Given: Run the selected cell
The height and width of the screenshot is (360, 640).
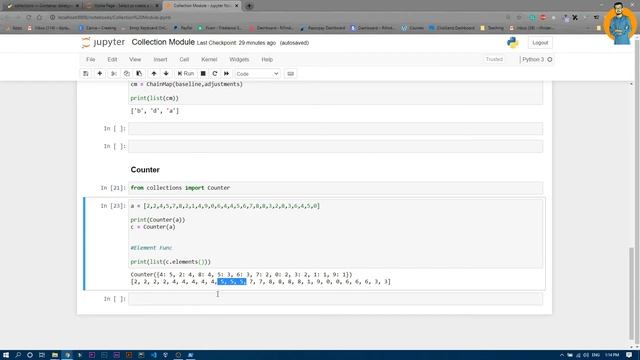Looking at the screenshot, I should click(186, 73).
